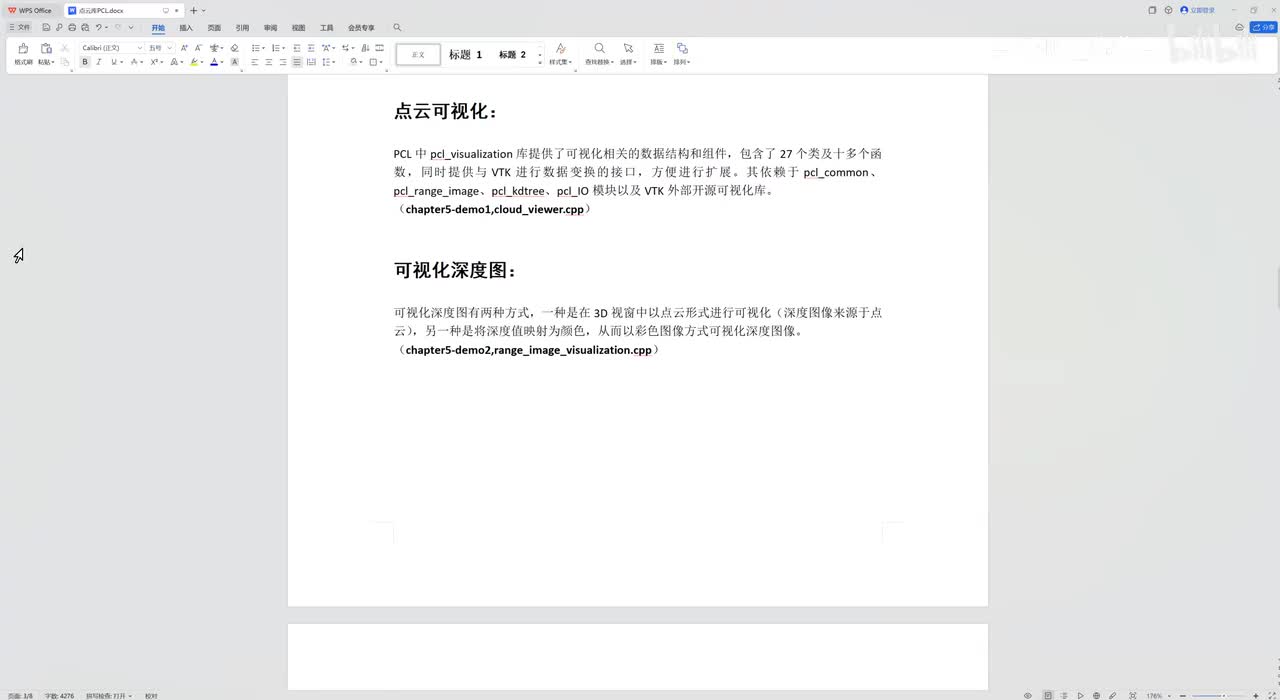Click the ribbon search magnifier icon
This screenshot has height=700, width=1280.
[x=397, y=28]
